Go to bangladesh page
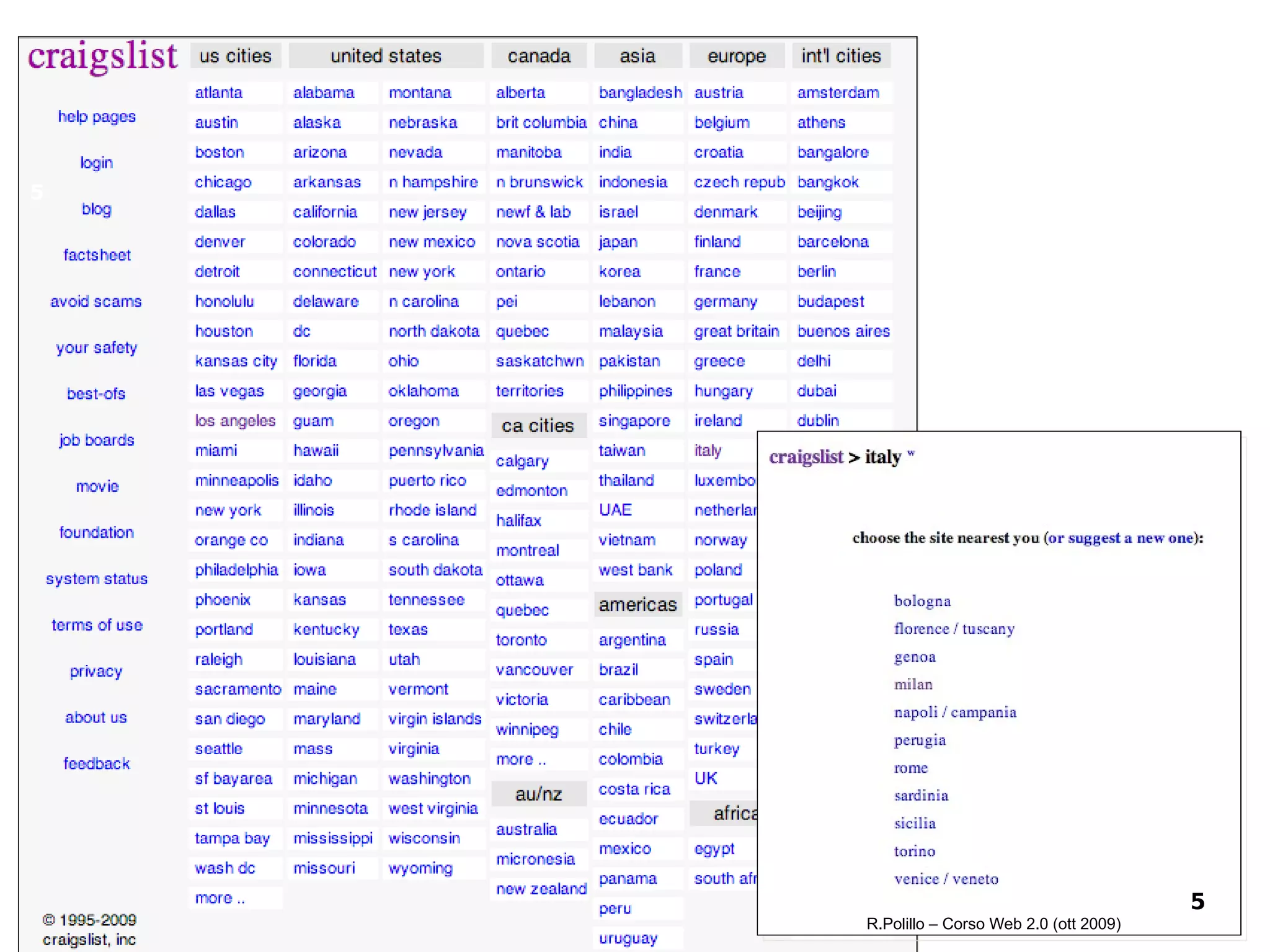Image resolution: width=1270 pixels, height=952 pixels. (x=640, y=93)
